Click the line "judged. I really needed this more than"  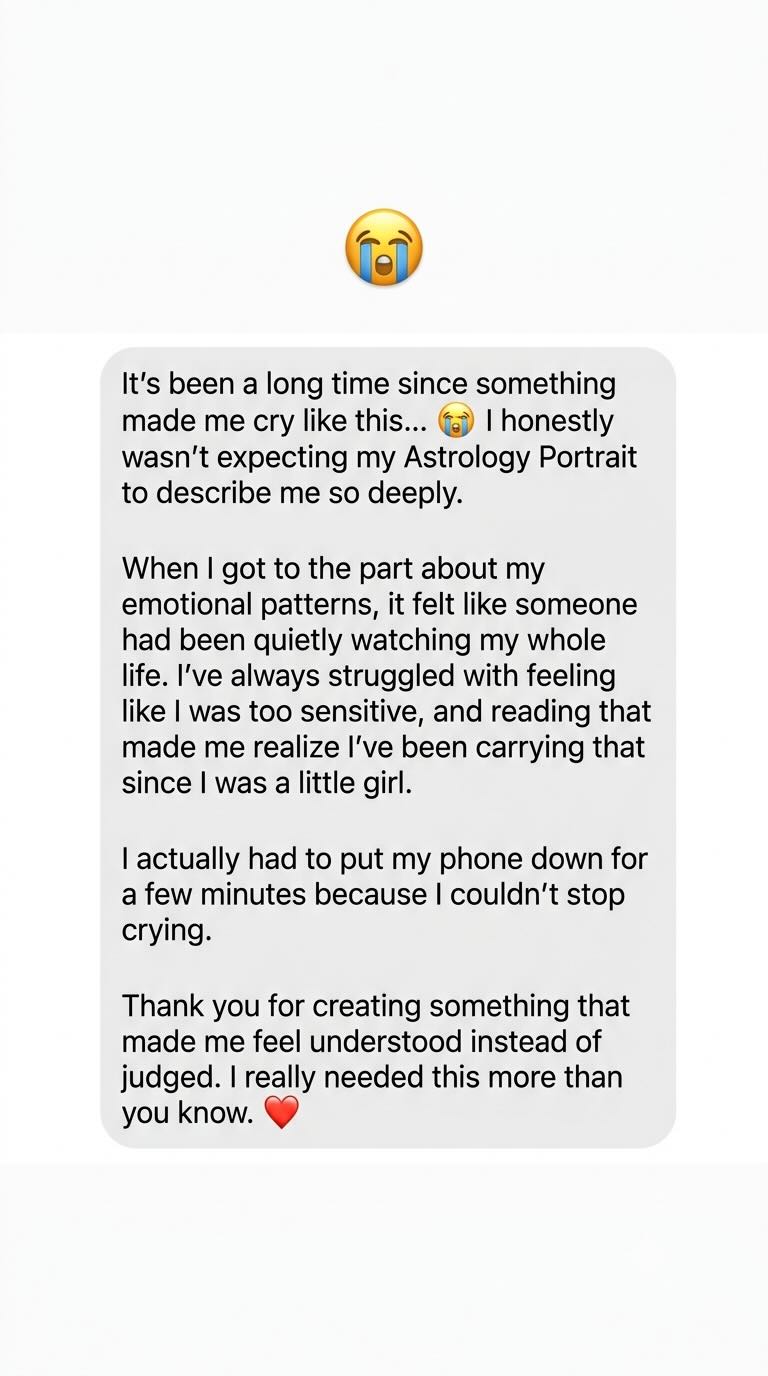coord(372,1078)
